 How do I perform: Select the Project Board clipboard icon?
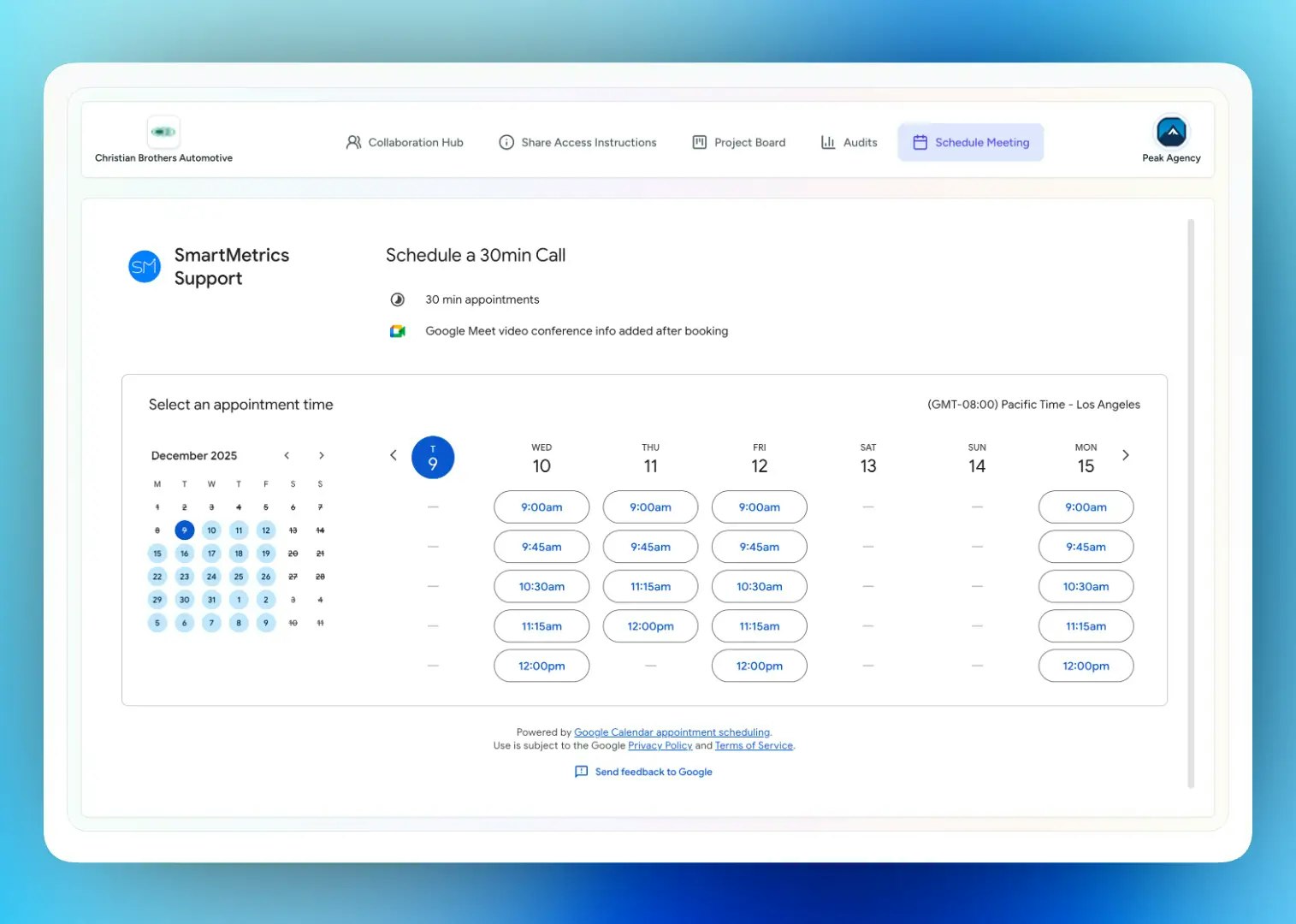[698, 142]
